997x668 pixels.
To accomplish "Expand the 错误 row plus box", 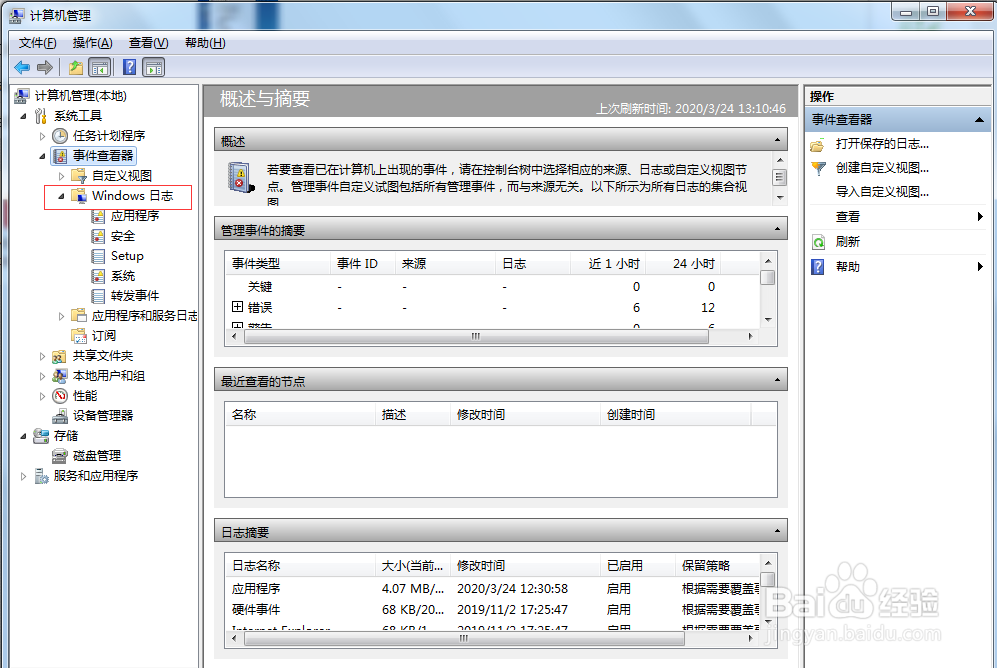I will [237, 307].
